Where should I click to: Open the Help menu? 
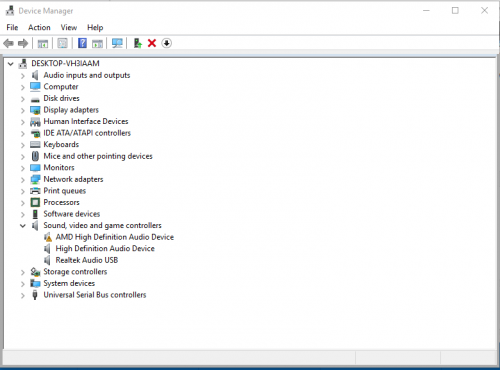pos(95,27)
